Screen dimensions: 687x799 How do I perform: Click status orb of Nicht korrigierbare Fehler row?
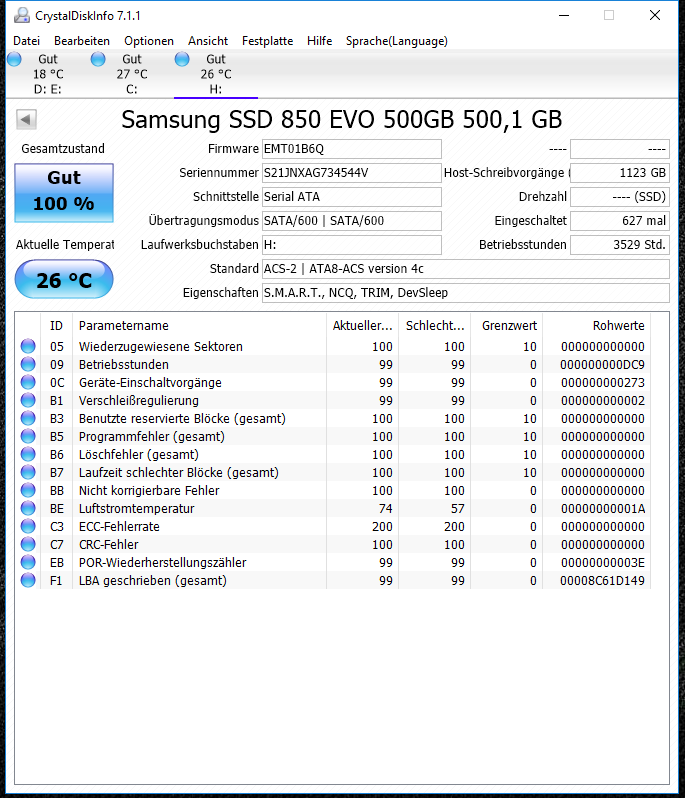[28, 490]
